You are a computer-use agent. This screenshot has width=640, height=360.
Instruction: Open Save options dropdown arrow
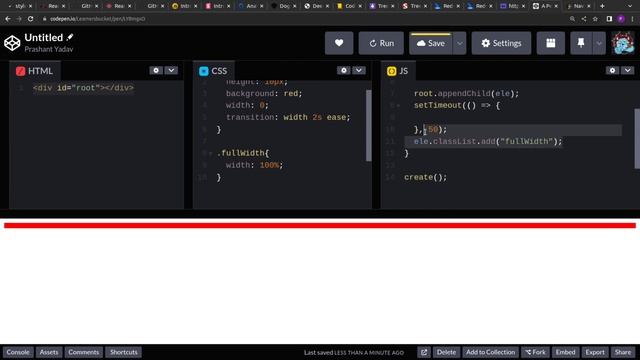pos(460,43)
